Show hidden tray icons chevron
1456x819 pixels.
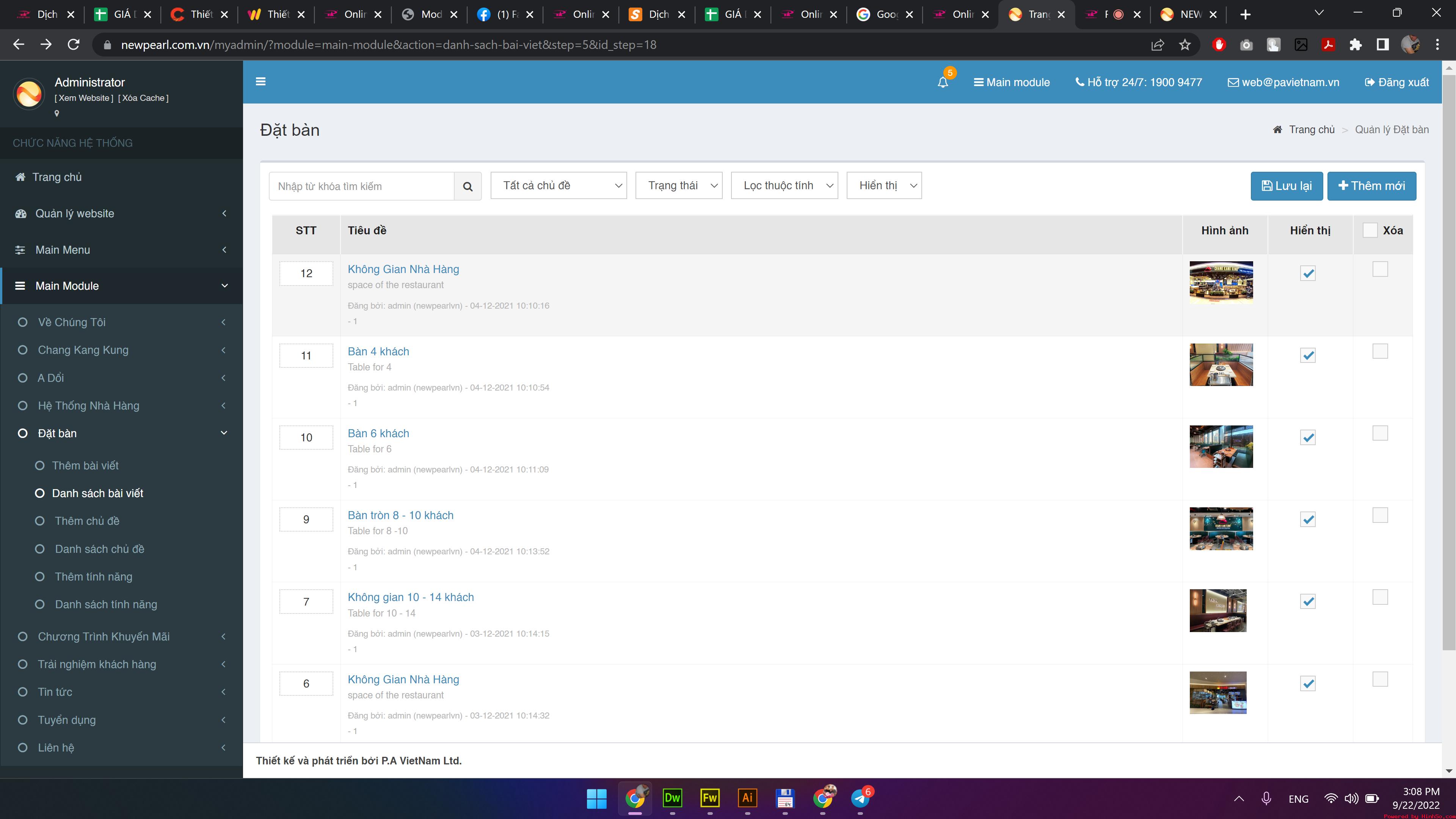(1239, 799)
